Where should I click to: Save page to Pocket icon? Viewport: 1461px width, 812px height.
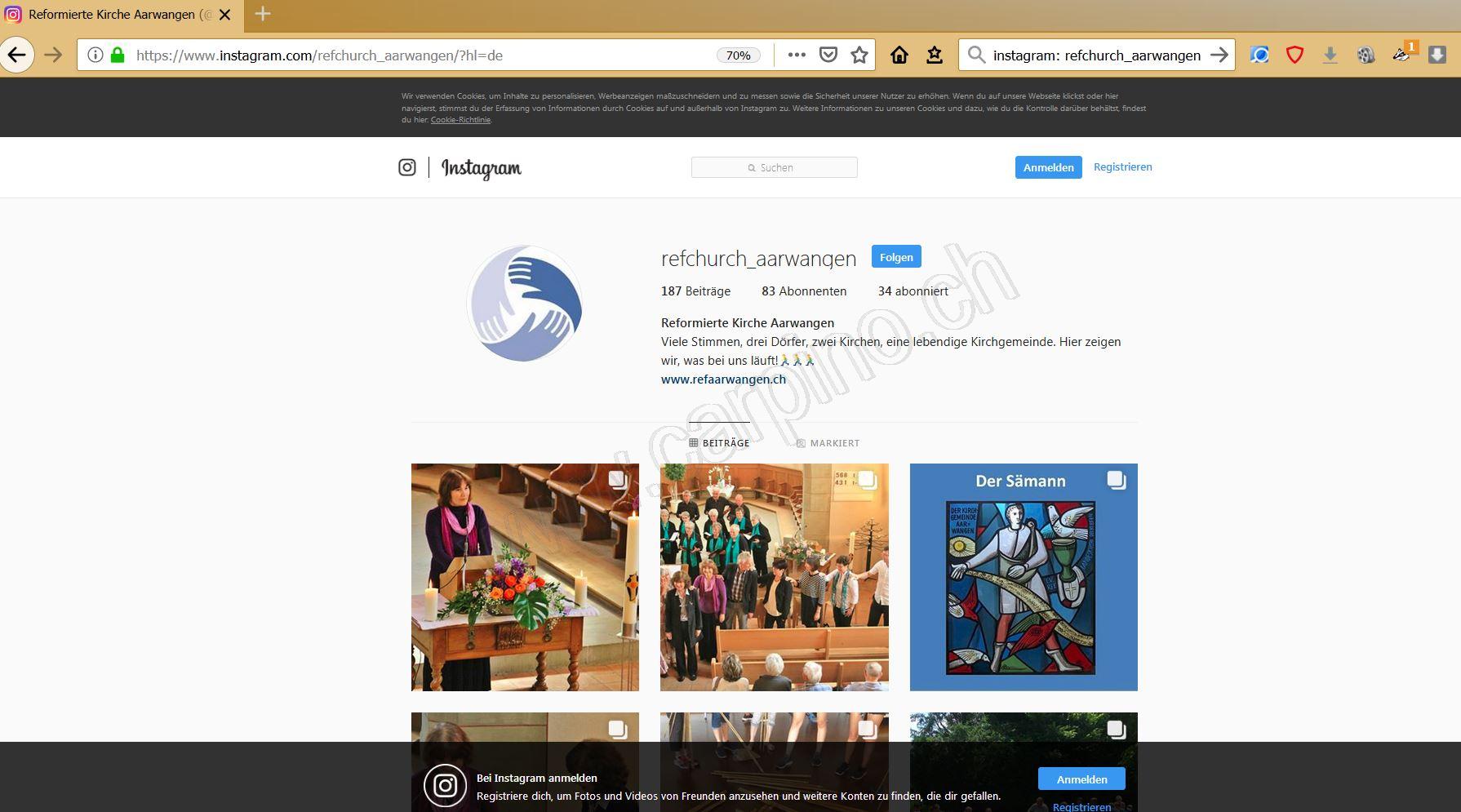click(x=828, y=55)
